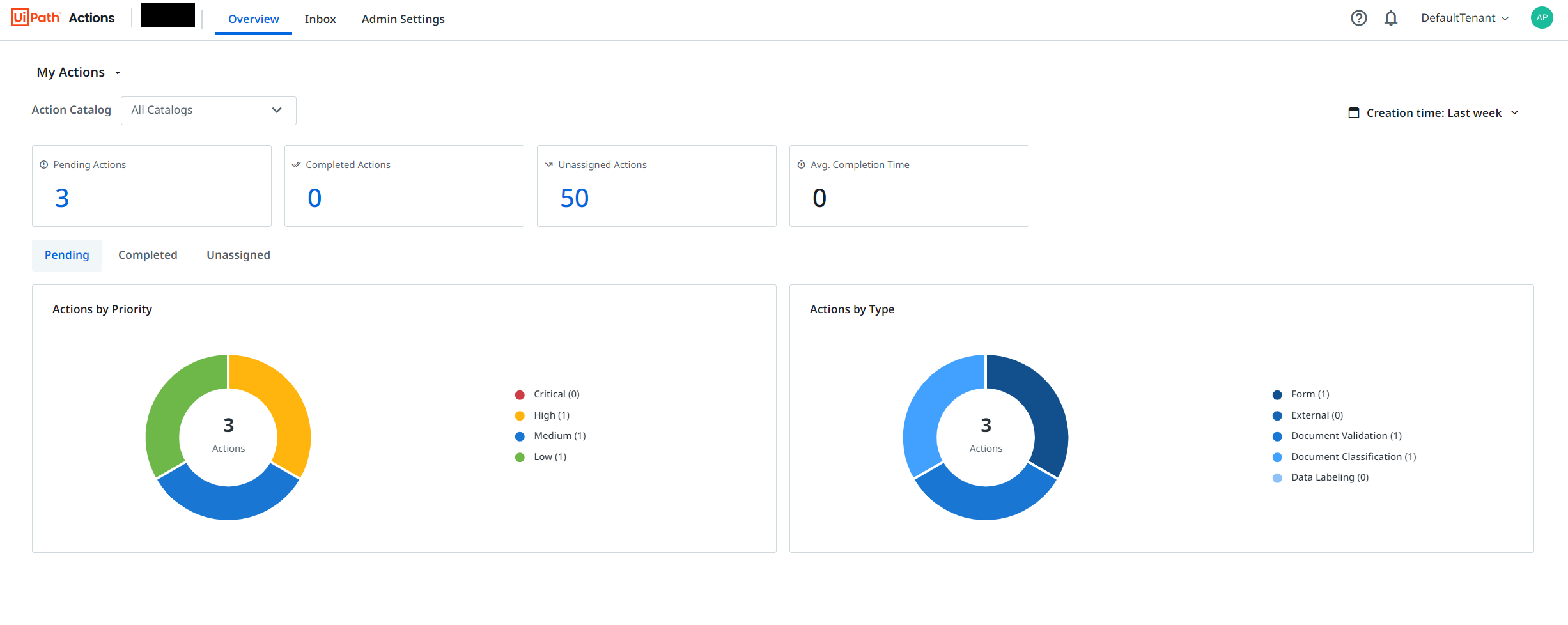
Task: Open the notifications bell
Action: 1390,18
